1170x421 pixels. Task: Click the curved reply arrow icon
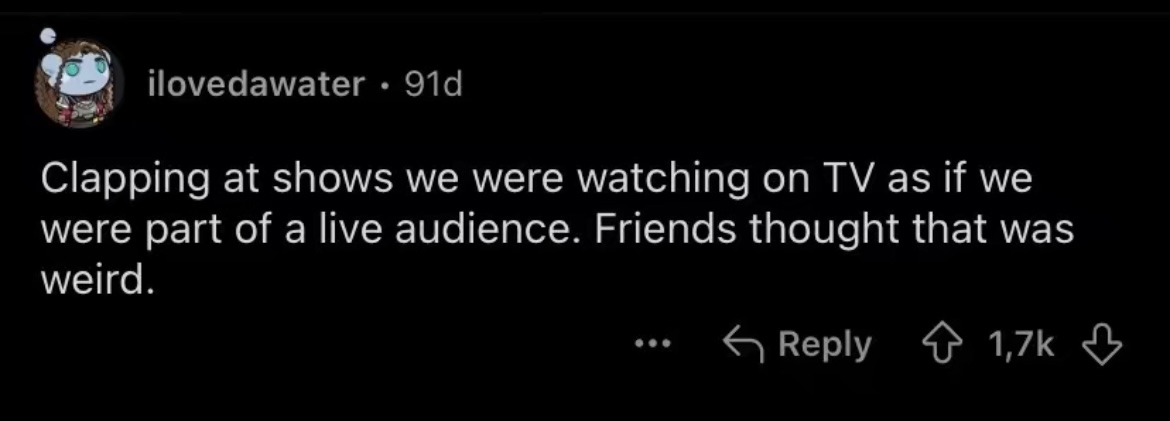pos(743,345)
